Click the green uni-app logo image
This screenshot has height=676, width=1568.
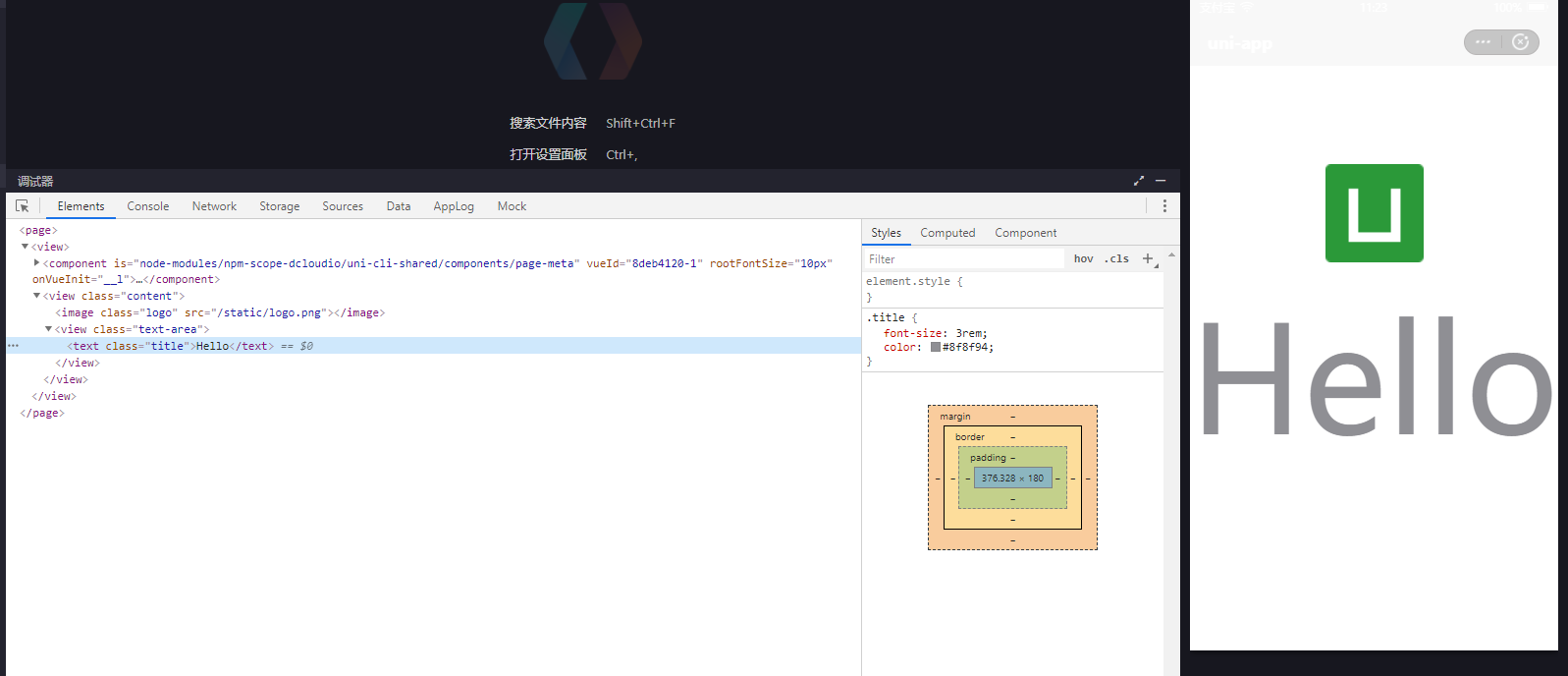pyautogui.click(x=1374, y=213)
